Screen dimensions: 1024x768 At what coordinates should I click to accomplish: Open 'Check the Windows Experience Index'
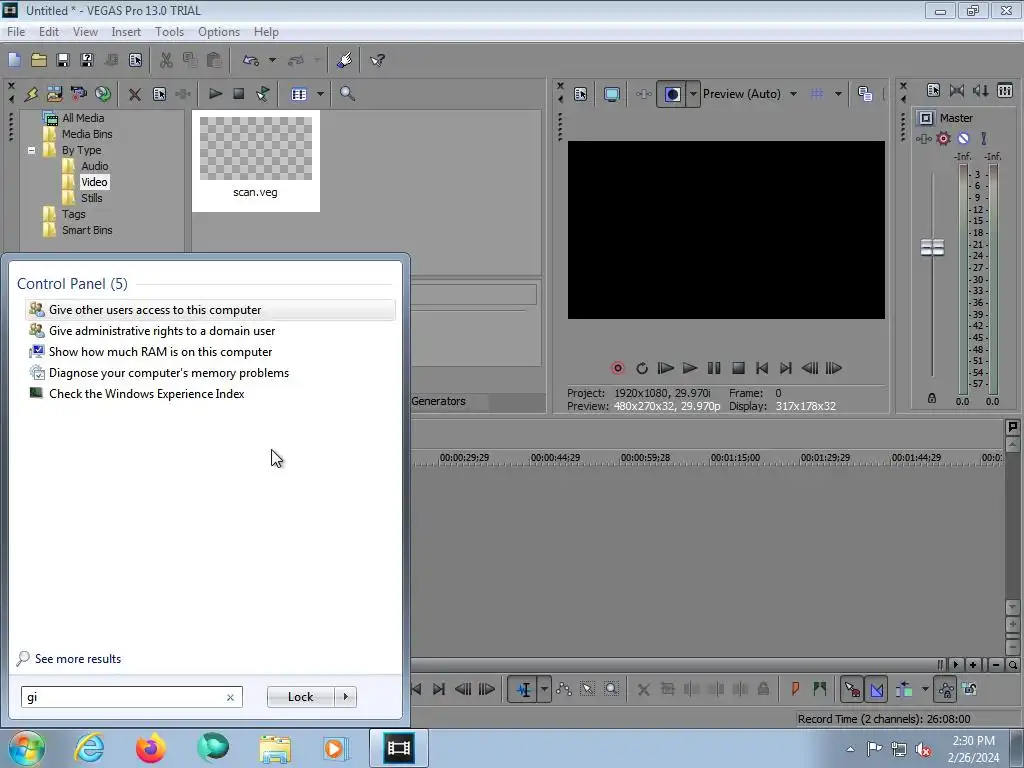(x=210, y=394)
